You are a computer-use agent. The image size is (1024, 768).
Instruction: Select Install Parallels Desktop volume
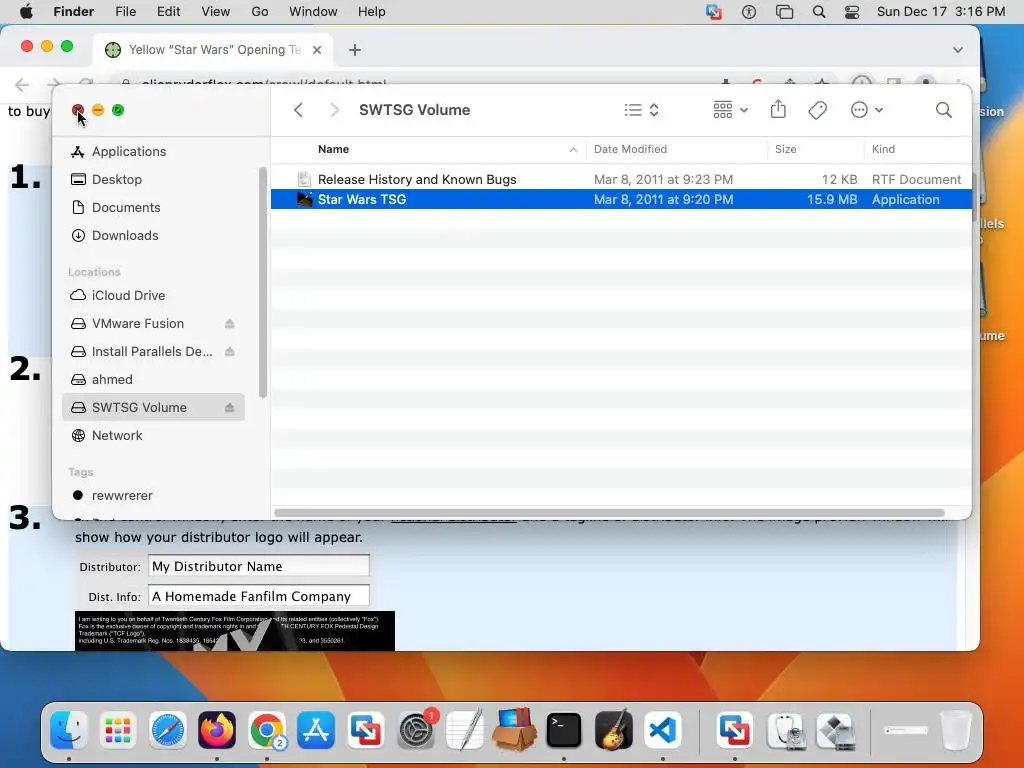pyautogui.click(x=153, y=351)
